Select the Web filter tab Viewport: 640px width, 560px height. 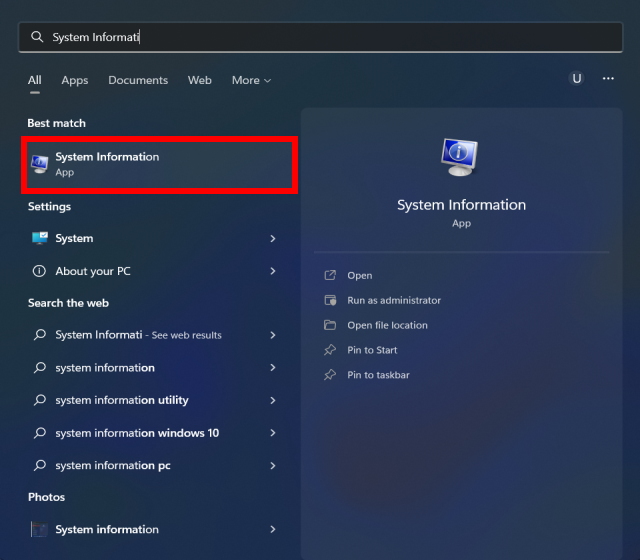(x=200, y=80)
